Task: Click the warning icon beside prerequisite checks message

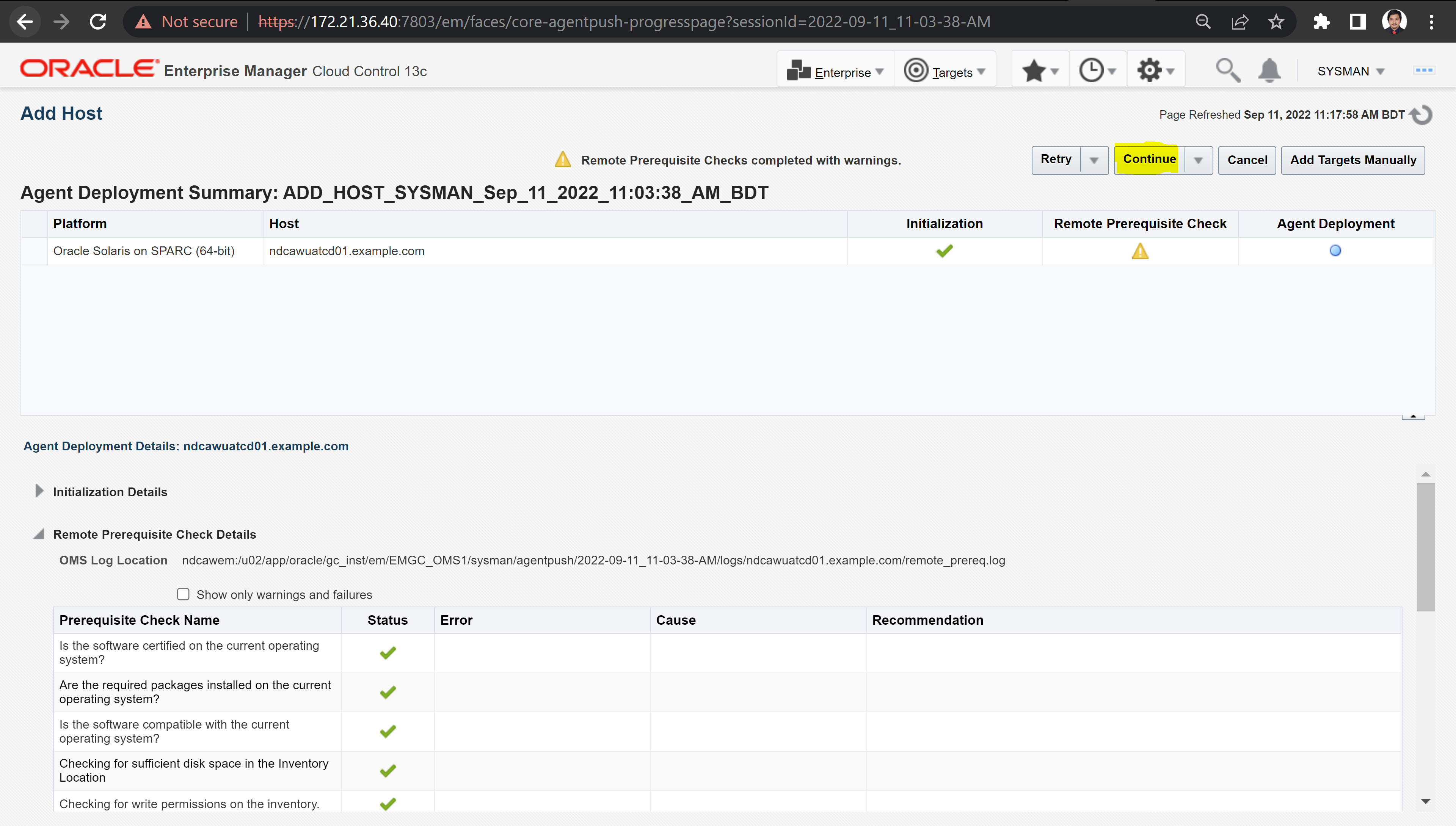Action: pyautogui.click(x=563, y=160)
